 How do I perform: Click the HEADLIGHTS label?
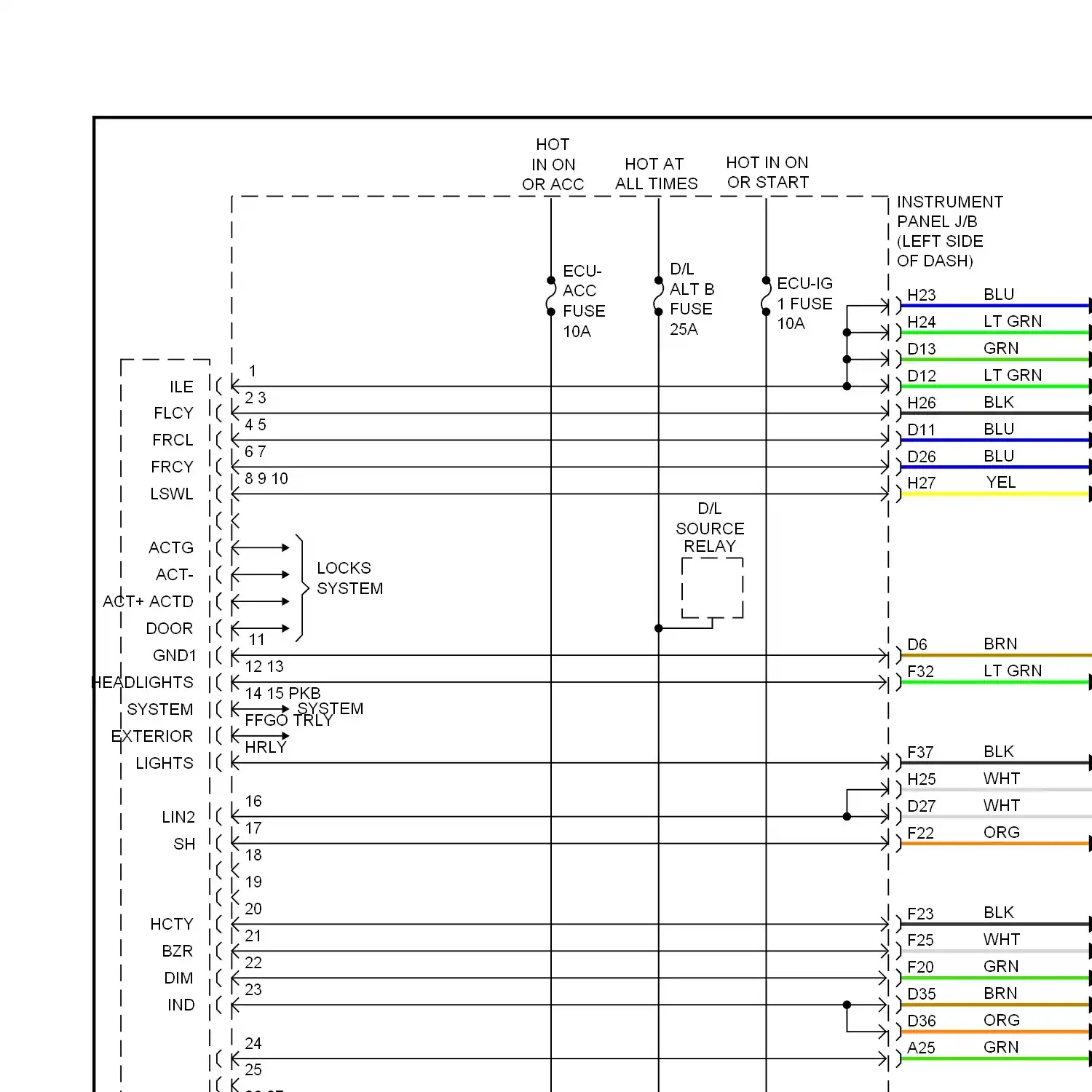coord(143,682)
